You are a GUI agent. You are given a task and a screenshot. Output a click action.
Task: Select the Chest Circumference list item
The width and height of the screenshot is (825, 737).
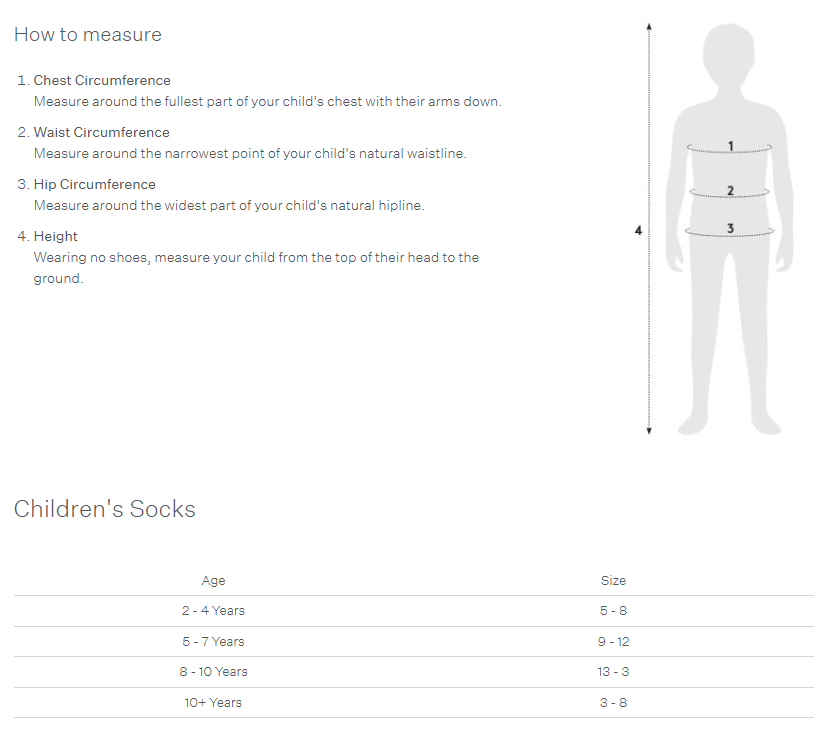(259, 91)
